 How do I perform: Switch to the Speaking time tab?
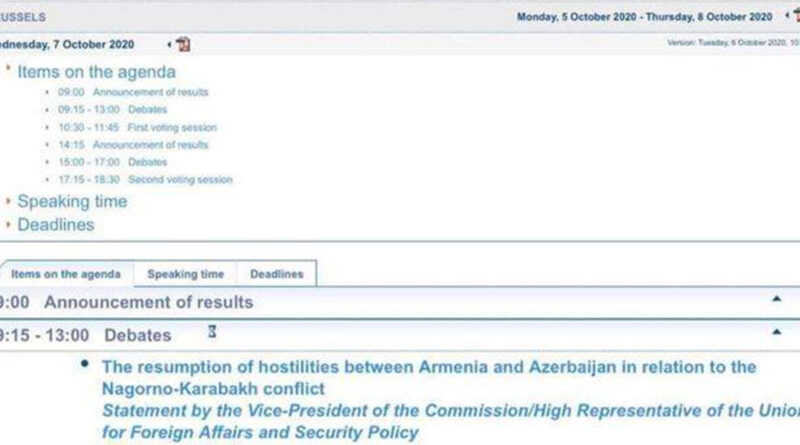(x=187, y=273)
